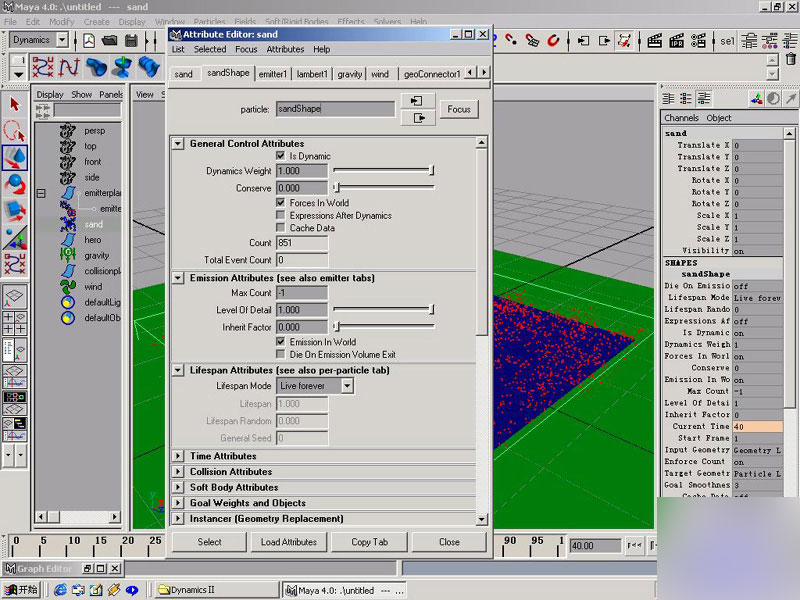Image resolution: width=800 pixels, height=600 pixels.
Task: Switch to the emitter1 tab
Action: pos(273,74)
